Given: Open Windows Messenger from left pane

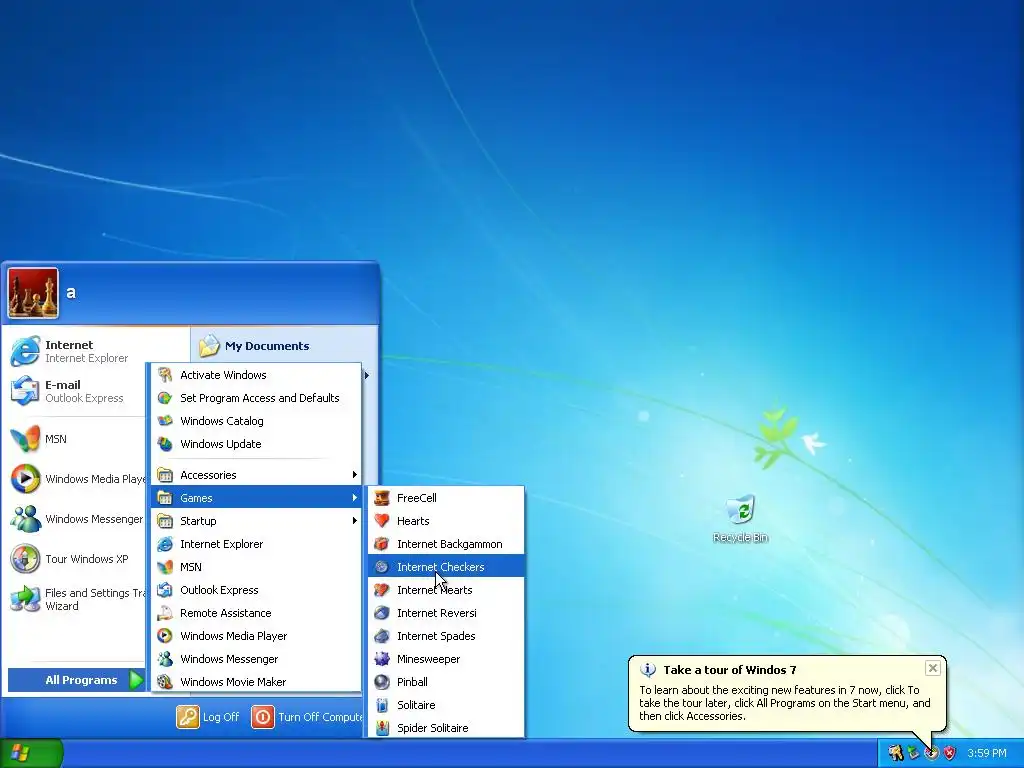Looking at the screenshot, I should (76, 519).
